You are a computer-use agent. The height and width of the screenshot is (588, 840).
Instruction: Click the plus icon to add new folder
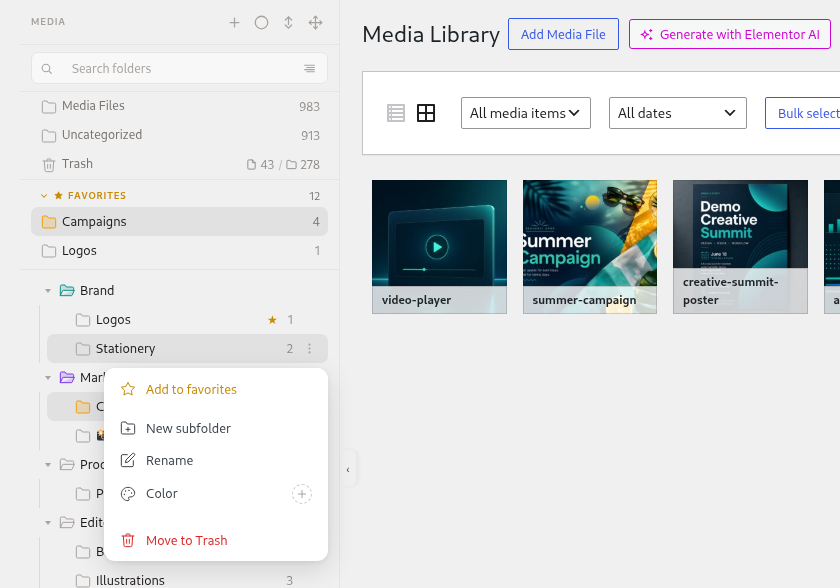(234, 22)
